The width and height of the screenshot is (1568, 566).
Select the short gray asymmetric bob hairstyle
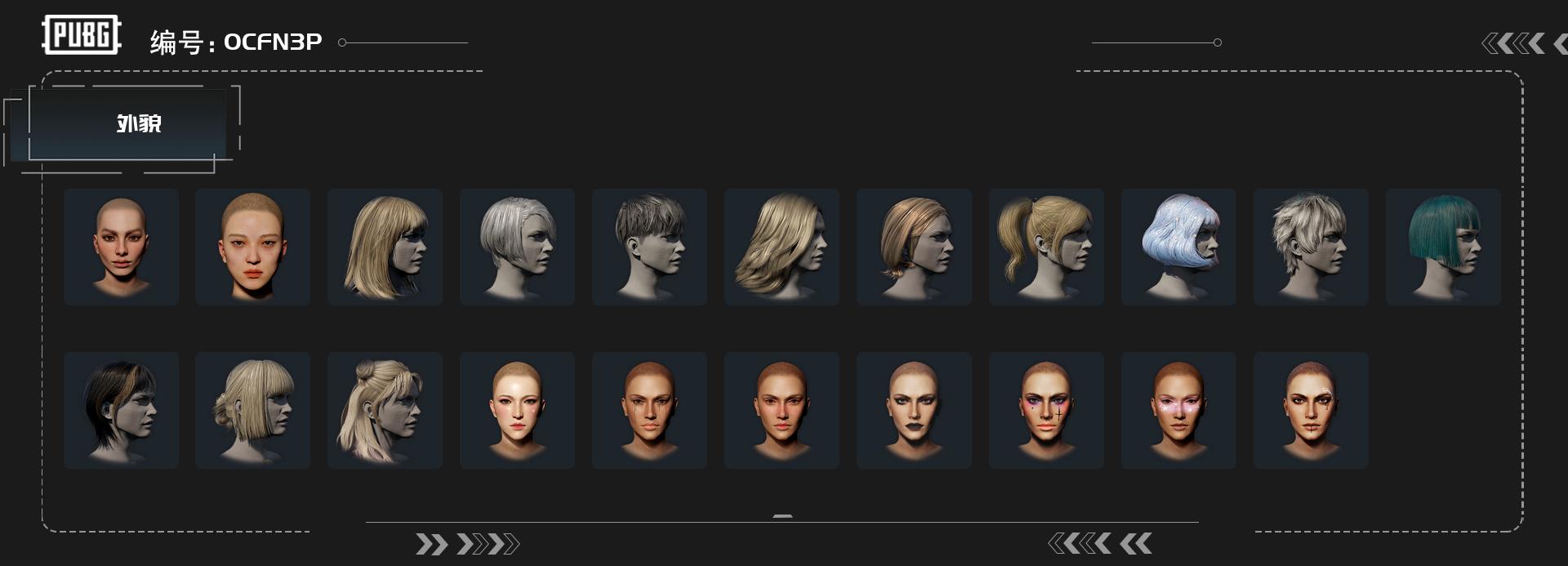pyautogui.click(x=517, y=247)
